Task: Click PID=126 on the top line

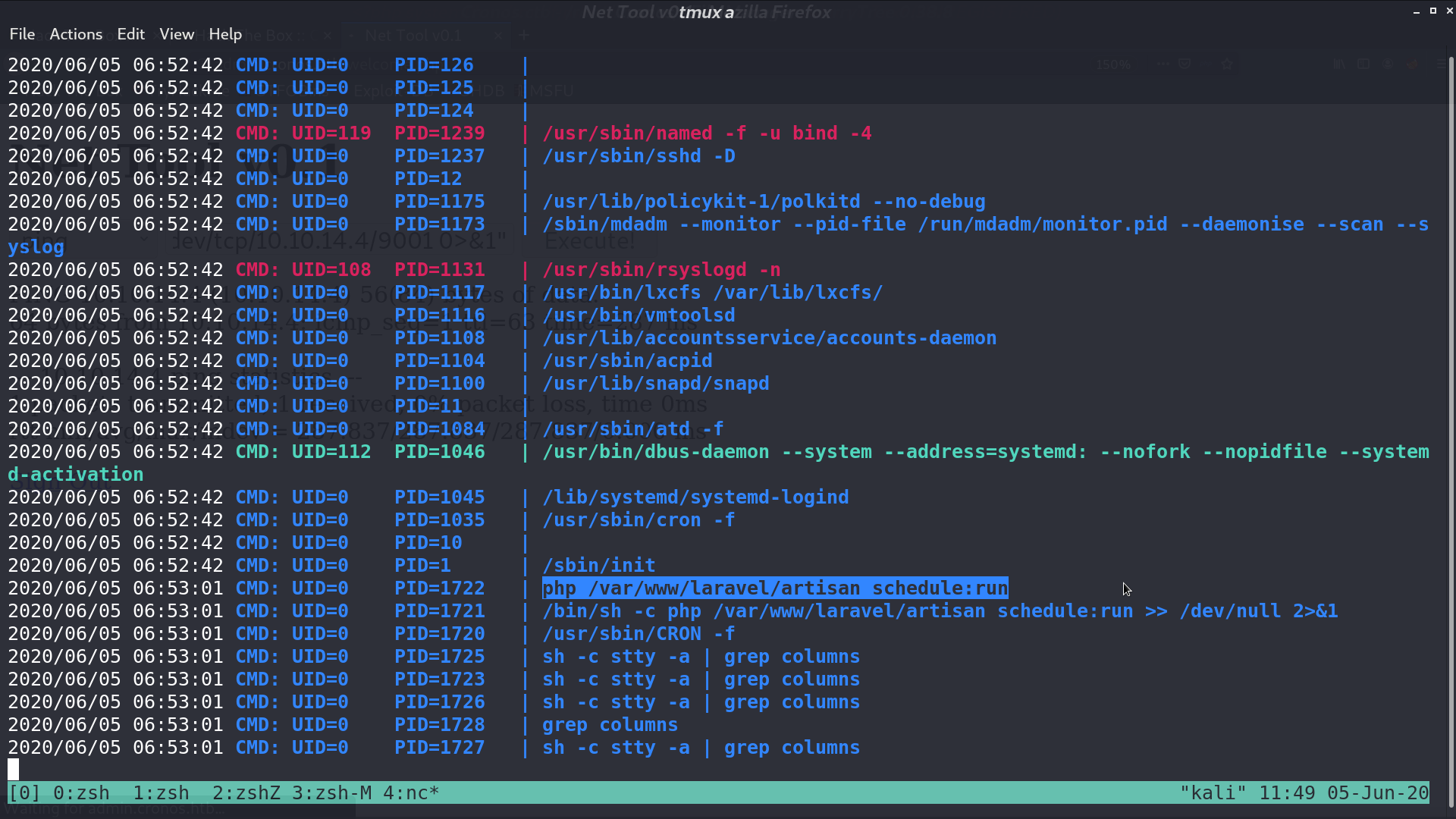Action: point(434,65)
